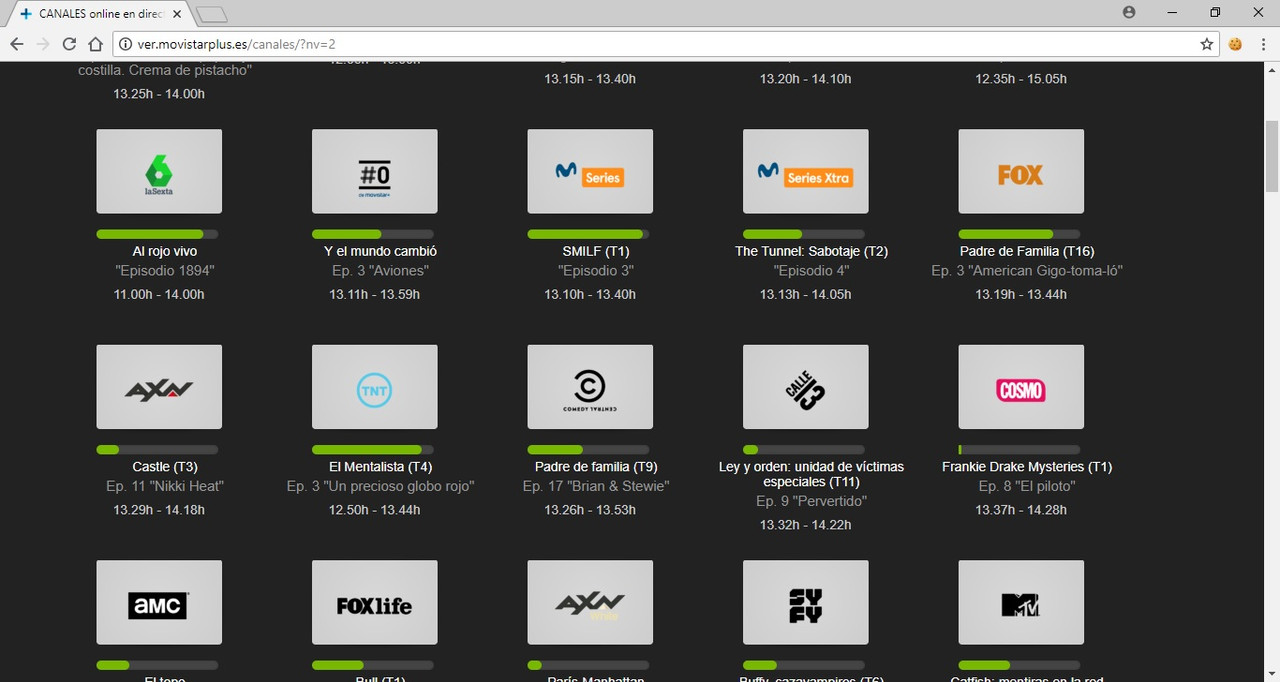This screenshot has height=682, width=1280.
Task: Click the El Mentalista progress bar
Action: pos(373,450)
